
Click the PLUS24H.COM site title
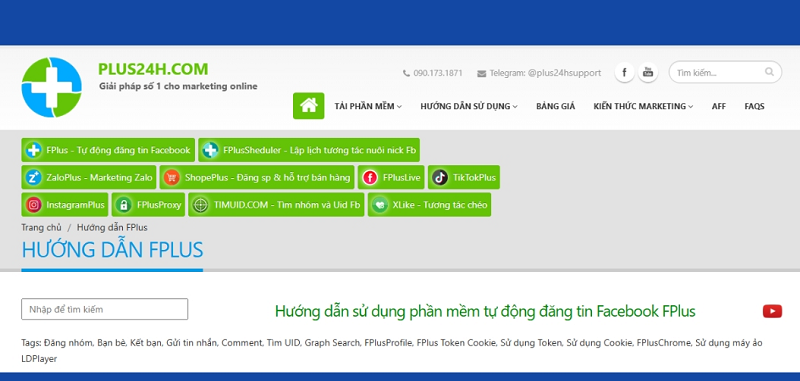[x=153, y=69]
